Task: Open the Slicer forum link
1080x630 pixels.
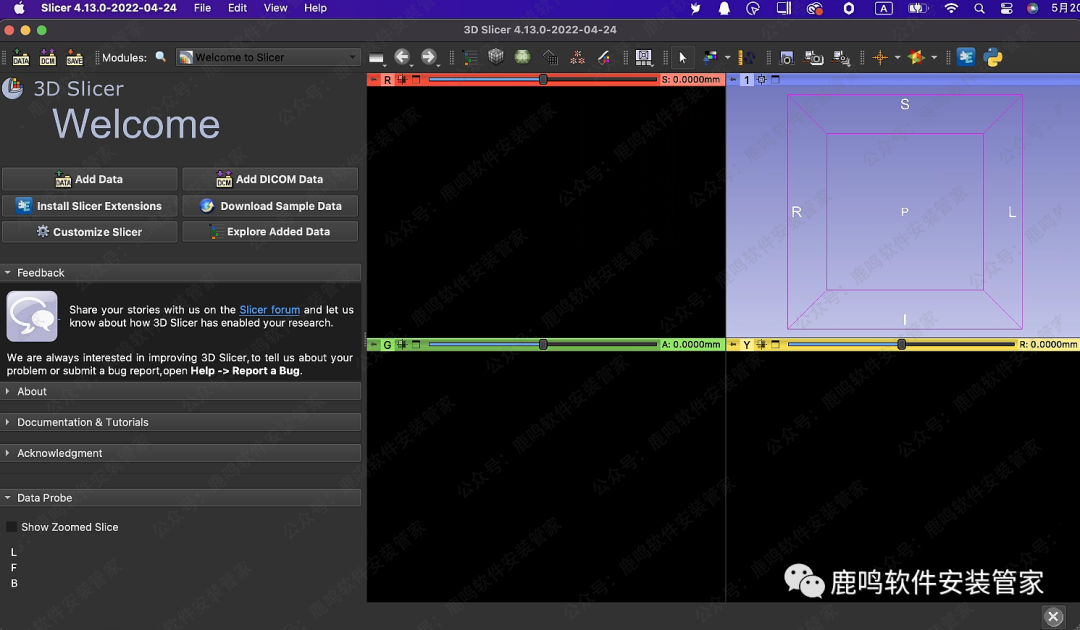Action: (x=269, y=310)
